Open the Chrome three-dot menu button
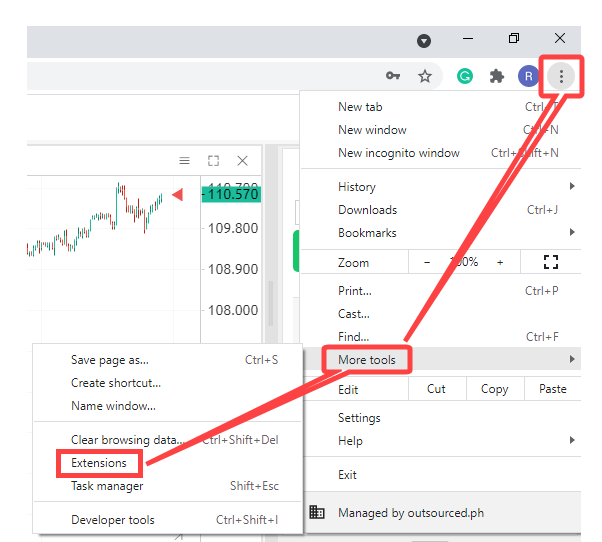 pyautogui.click(x=561, y=76)
